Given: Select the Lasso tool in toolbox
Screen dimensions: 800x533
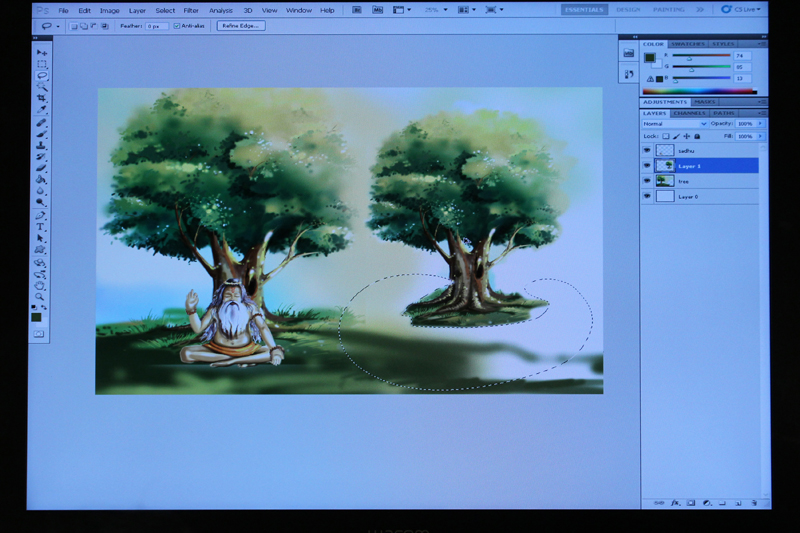Looking at the screenshot, I should (x=42, y=75).
